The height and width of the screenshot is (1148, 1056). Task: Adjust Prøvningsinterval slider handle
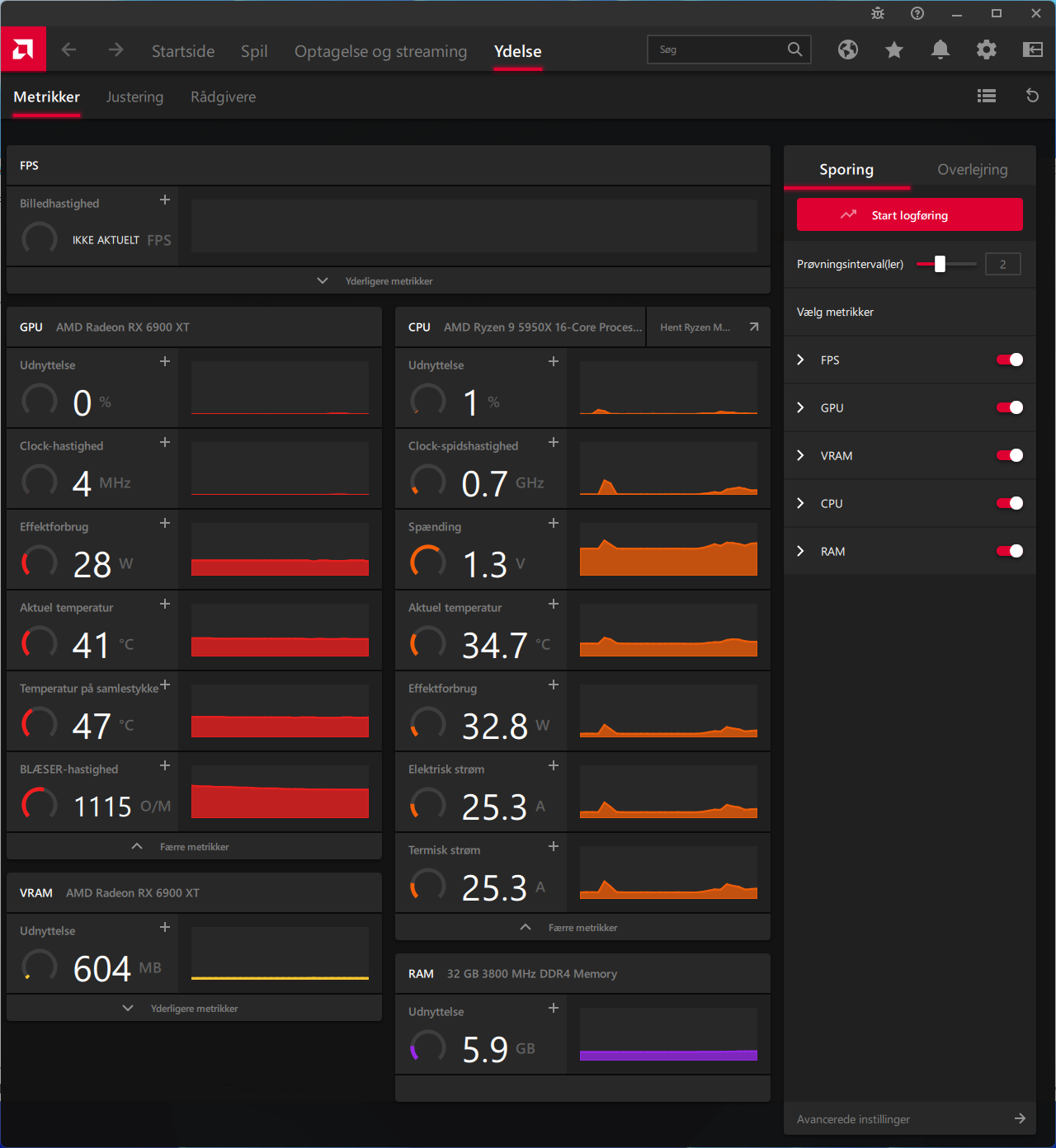pos(940,264)
